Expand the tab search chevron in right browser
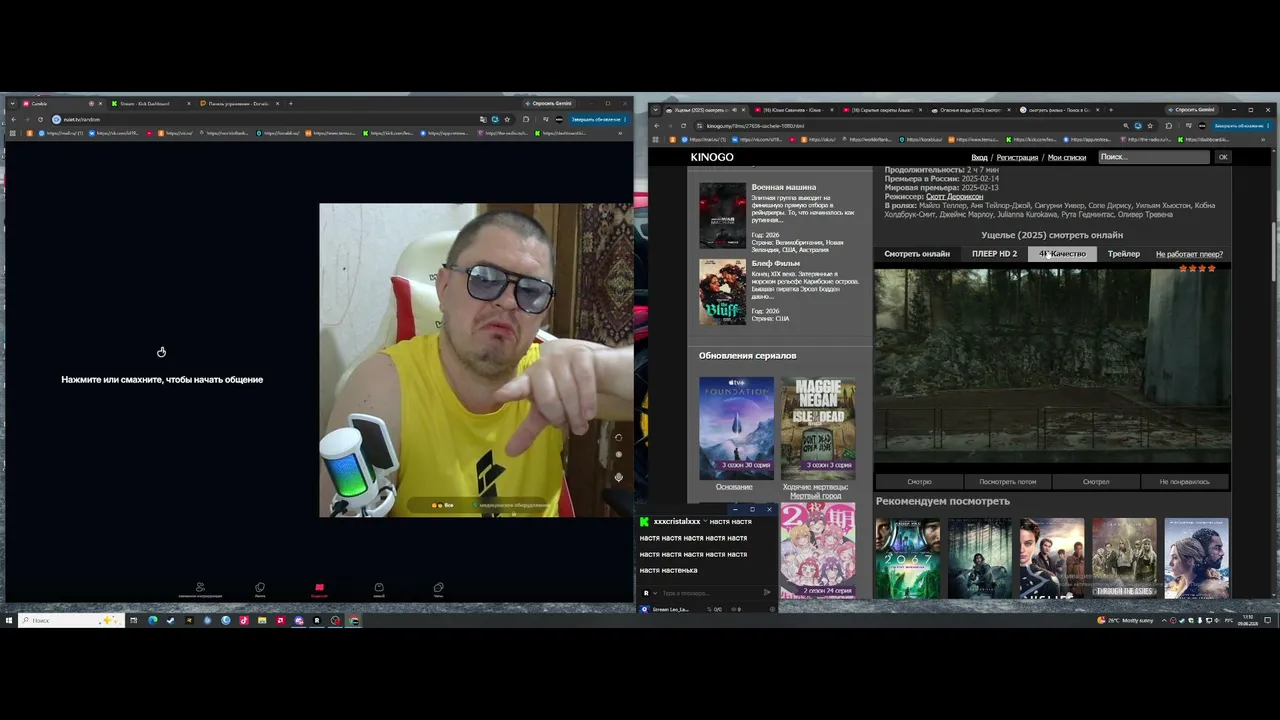 [x=654, y=110]
